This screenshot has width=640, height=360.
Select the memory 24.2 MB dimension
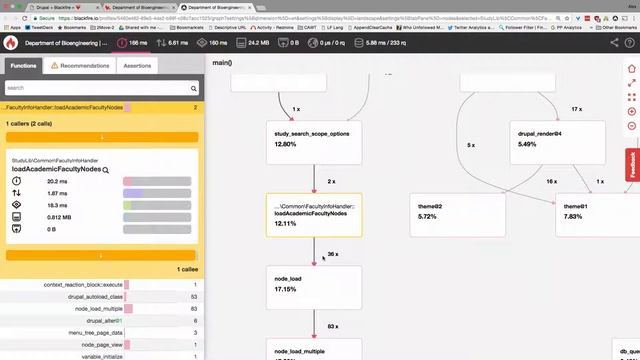pos(253,43)
